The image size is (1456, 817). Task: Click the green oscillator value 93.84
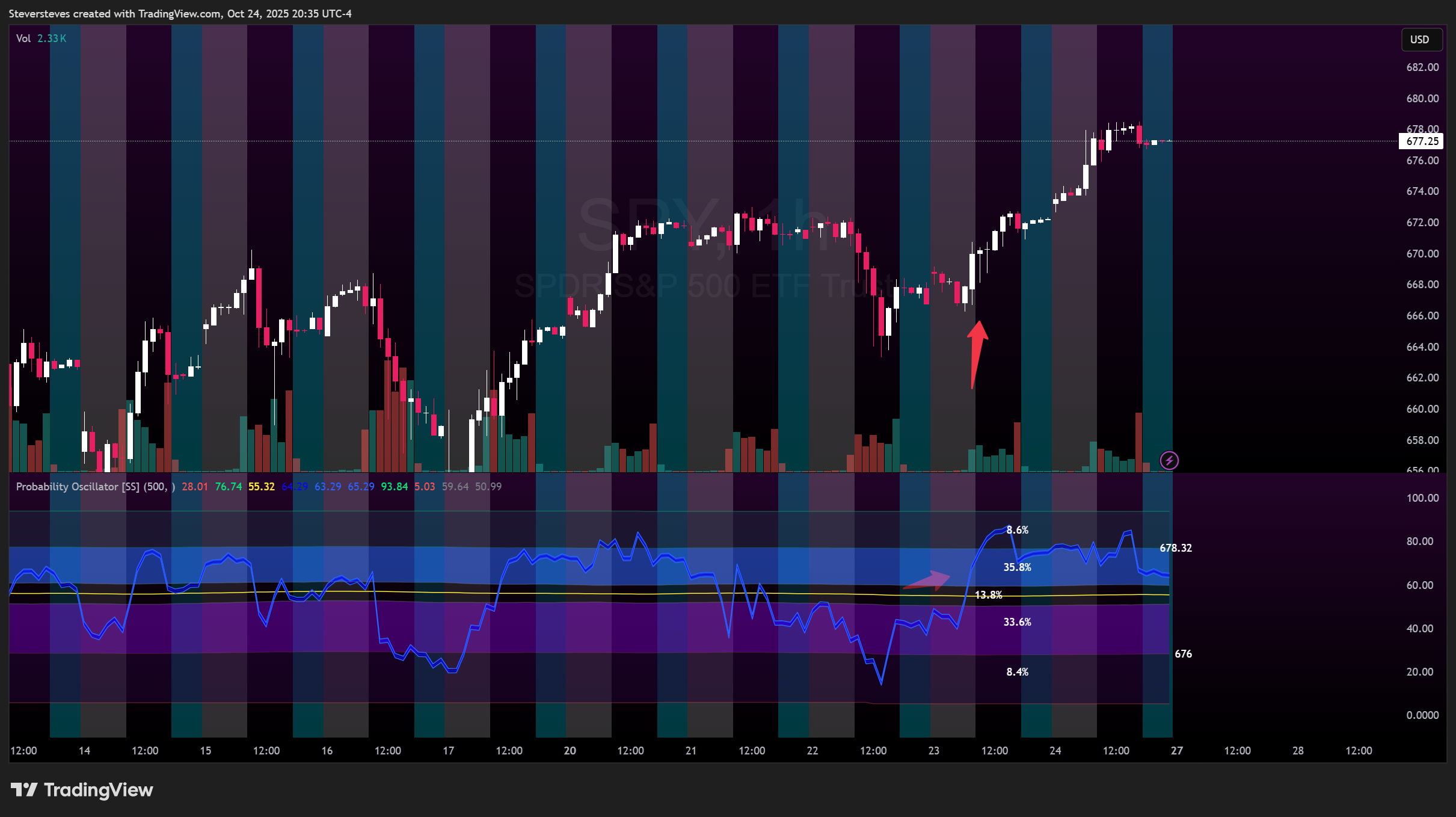click(x=395, y=487)
